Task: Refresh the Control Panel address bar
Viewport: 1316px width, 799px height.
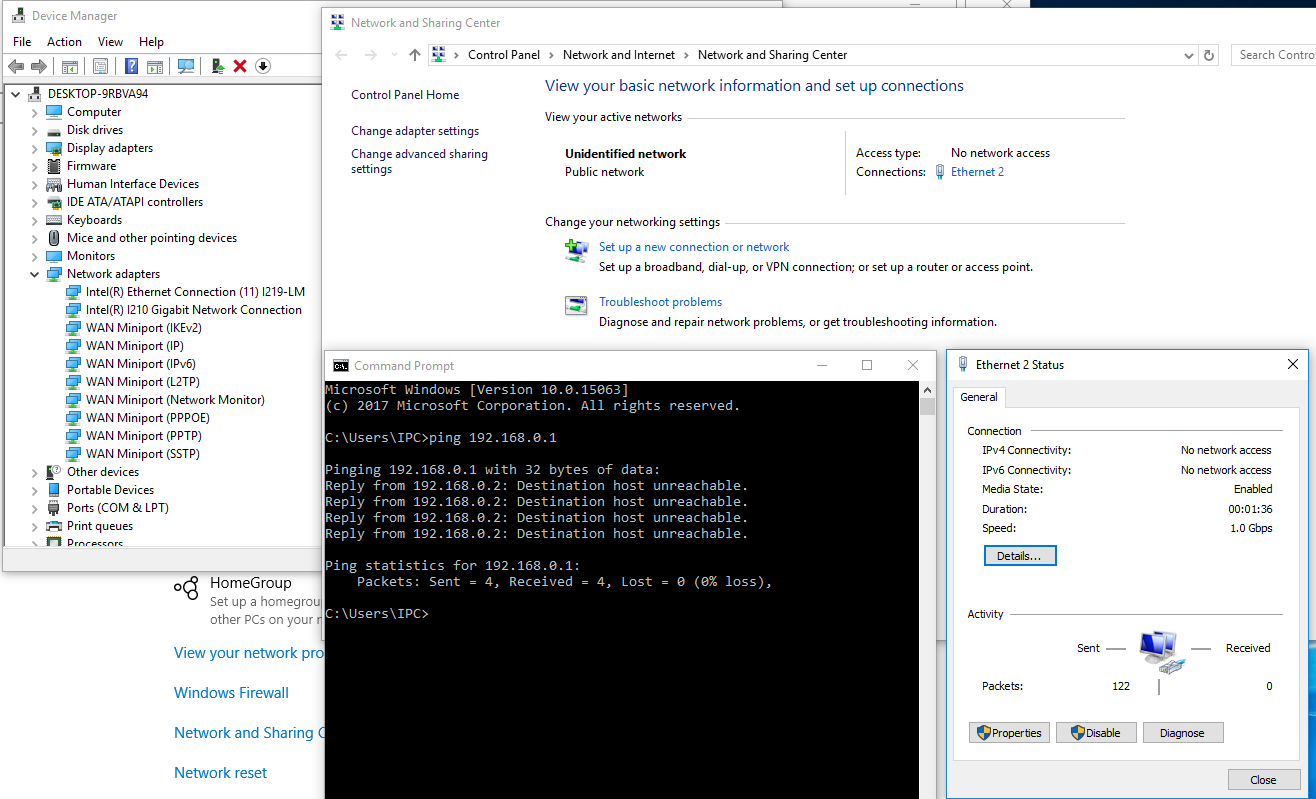Action: (x=1209, y=55)
